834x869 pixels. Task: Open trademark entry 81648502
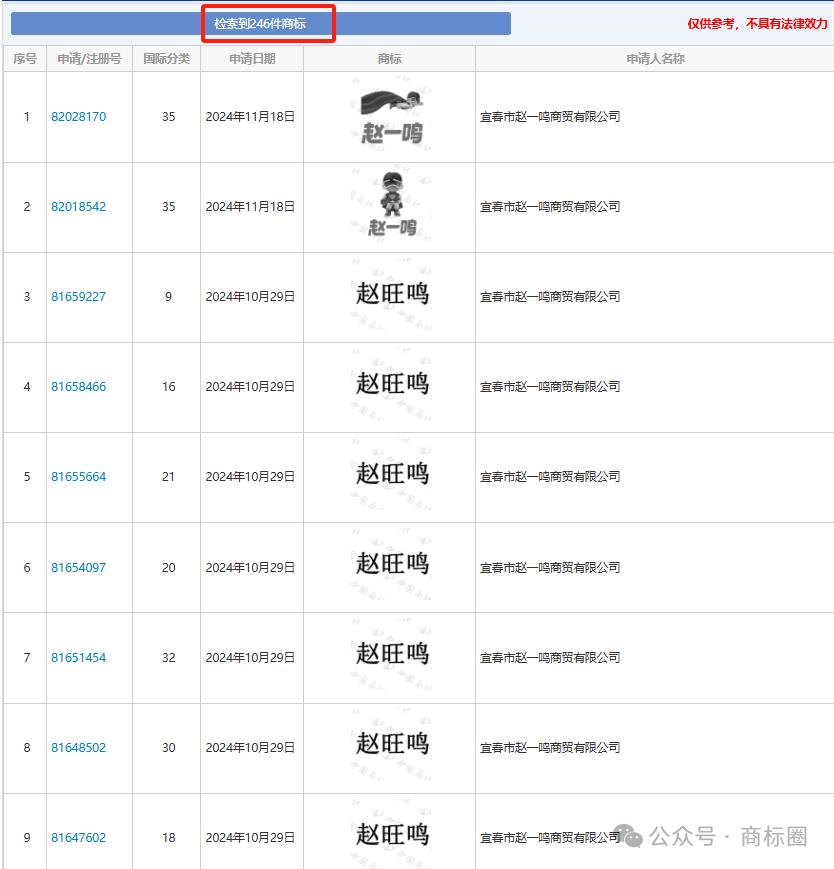tap(78, 748)
